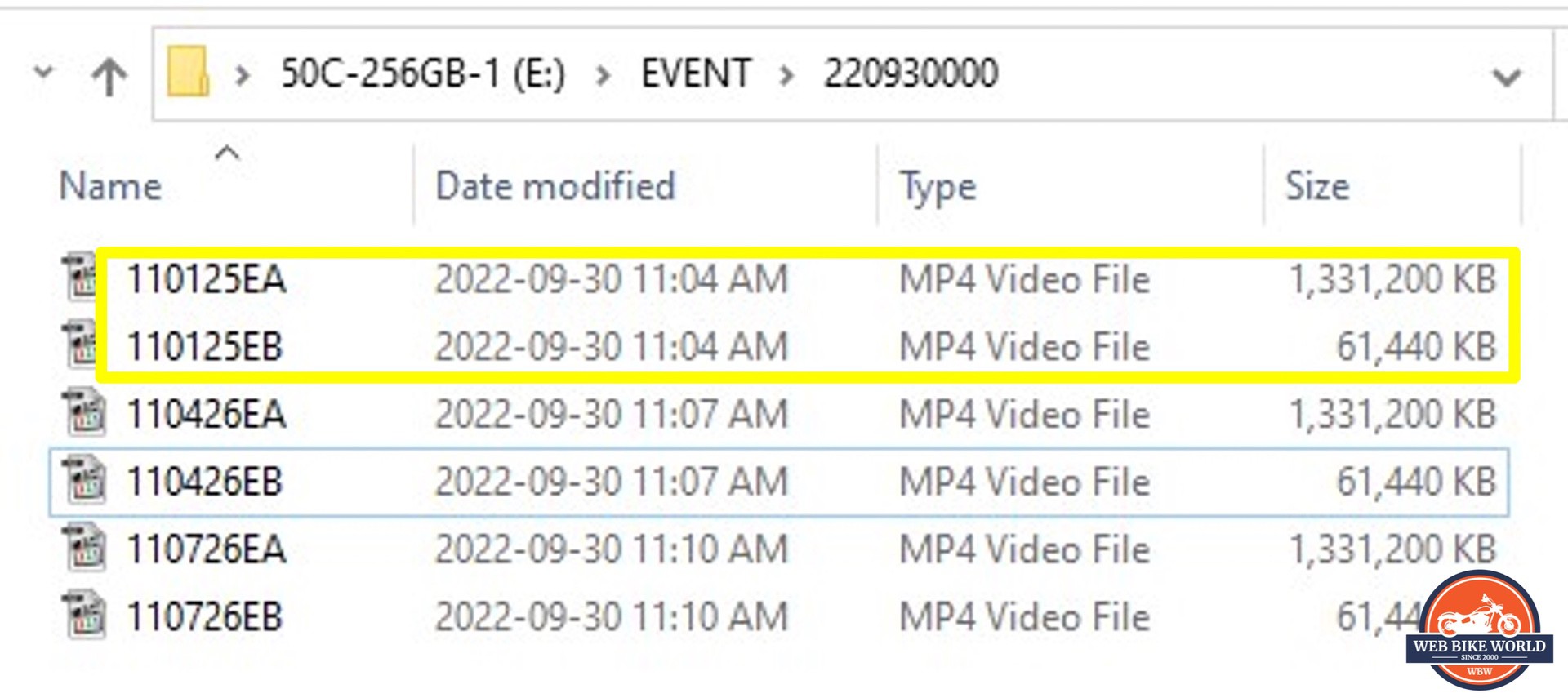Click the 220930000 folder breadcrumb

point(911,73)
